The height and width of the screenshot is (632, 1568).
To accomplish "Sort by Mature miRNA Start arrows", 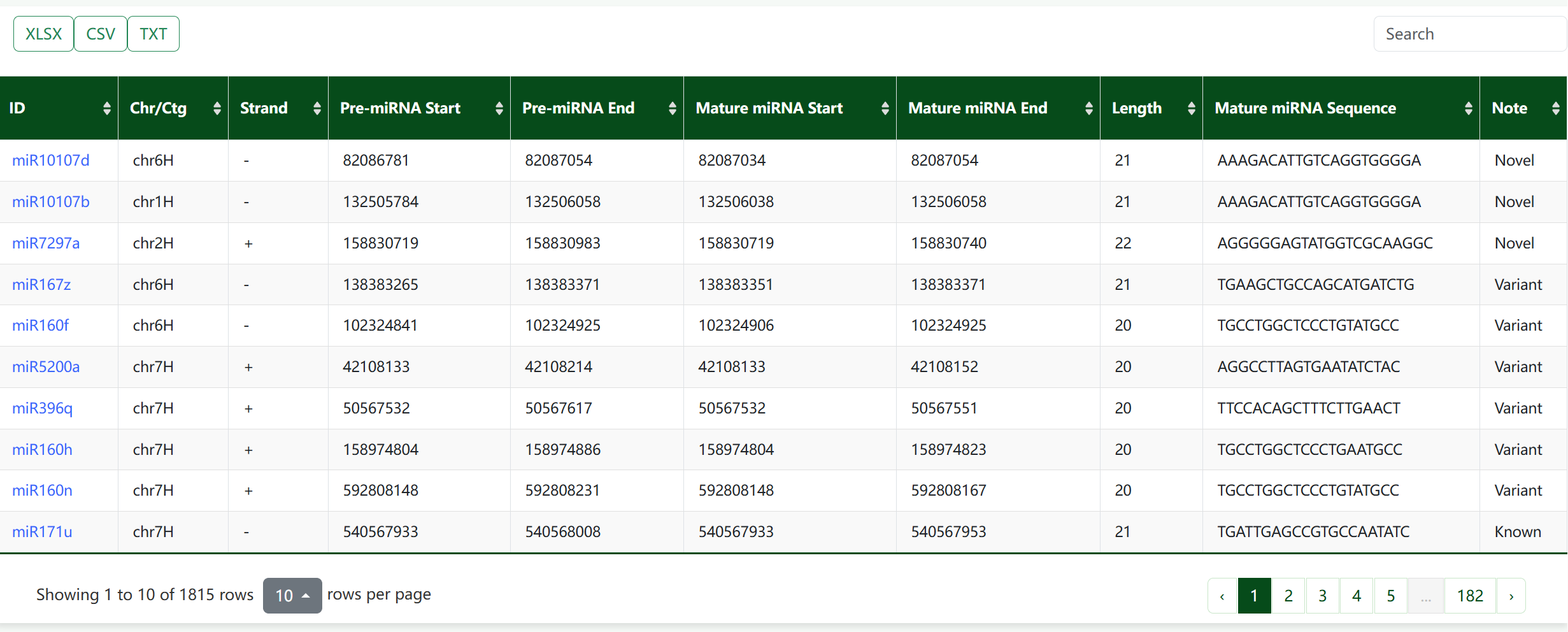I will (885, 109).
